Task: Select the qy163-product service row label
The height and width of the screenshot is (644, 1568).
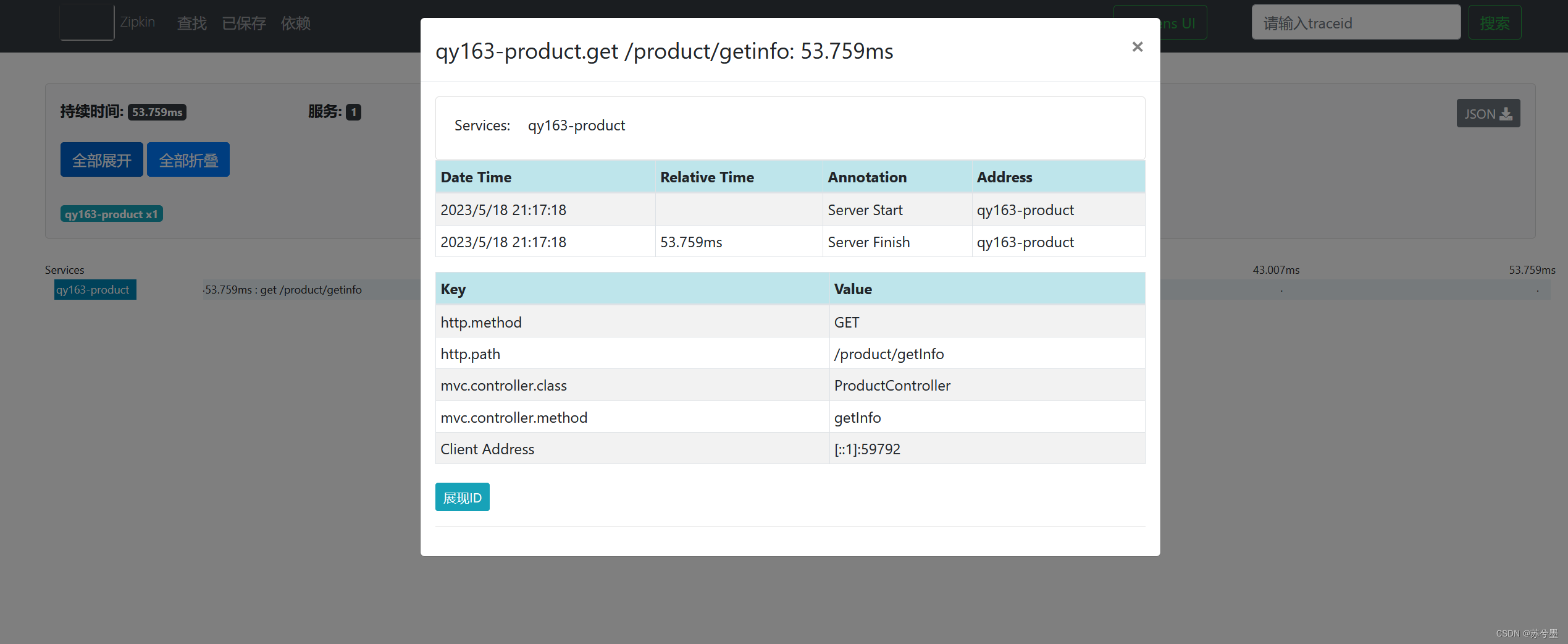Action: (x=95, y=289)
